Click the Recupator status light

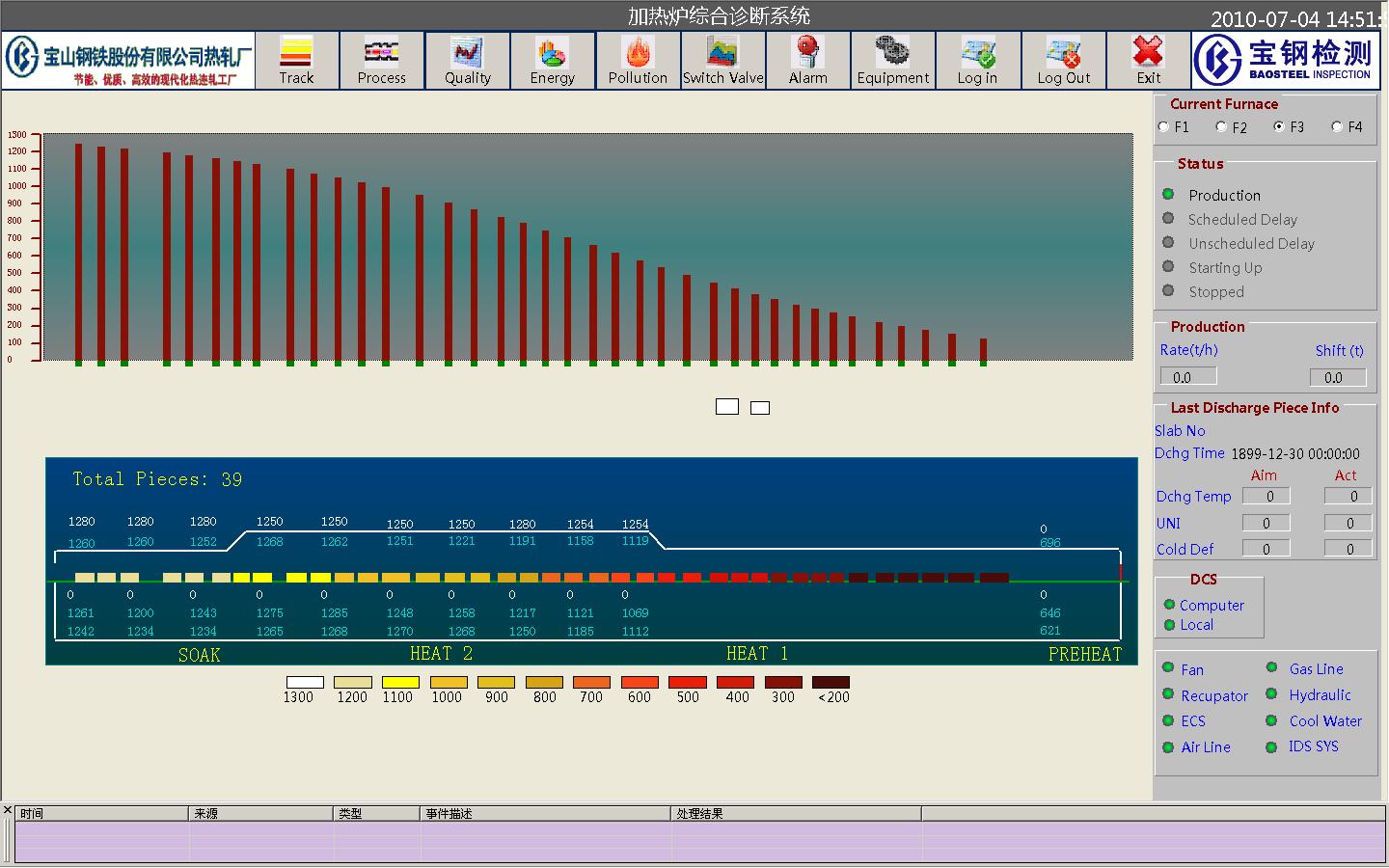pyautogui.click(x=1168, y=693)
